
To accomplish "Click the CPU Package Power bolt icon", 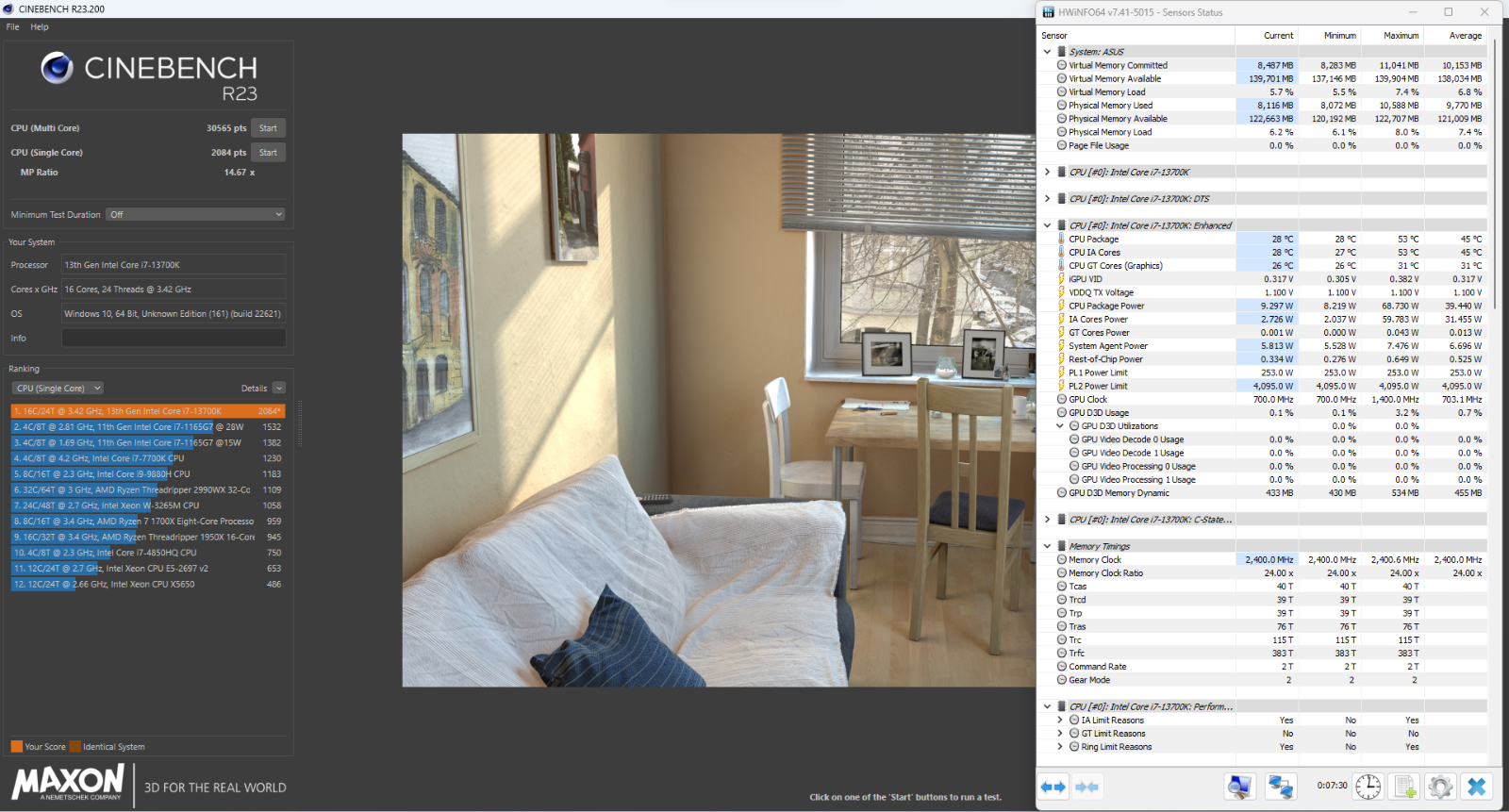I will [x=1061, y=306].
